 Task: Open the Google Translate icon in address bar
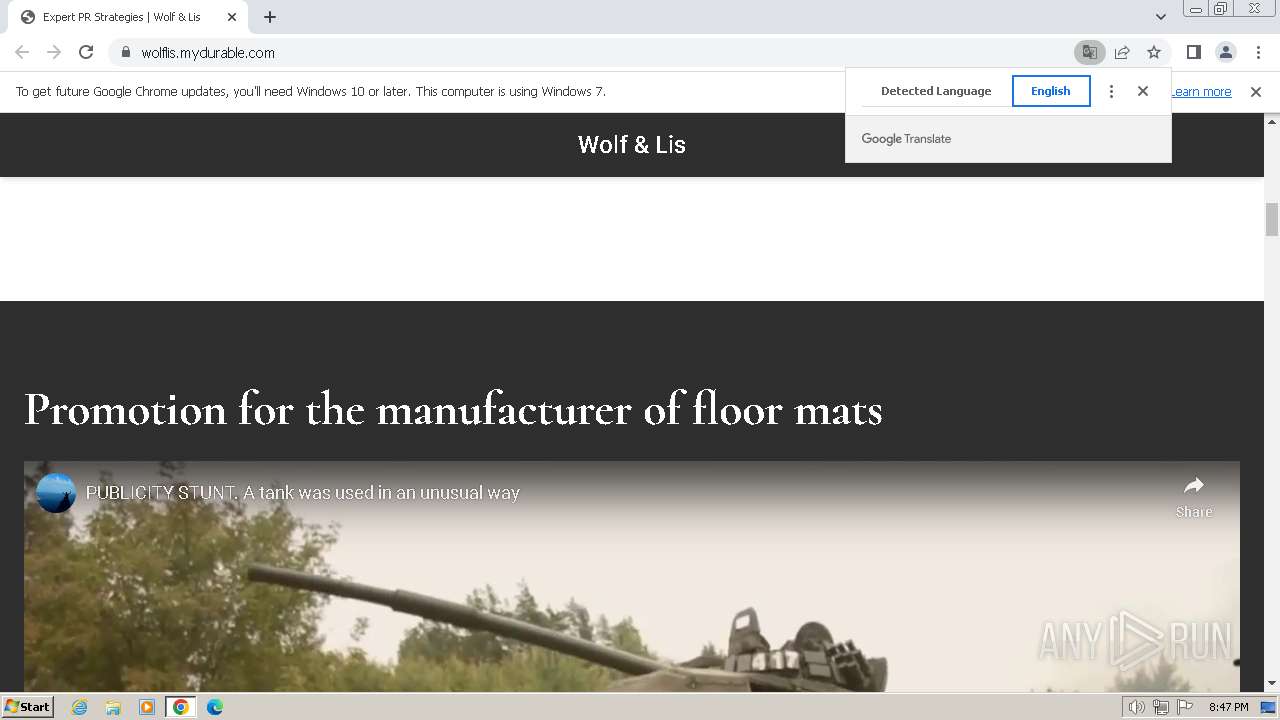coord(1089,52)
